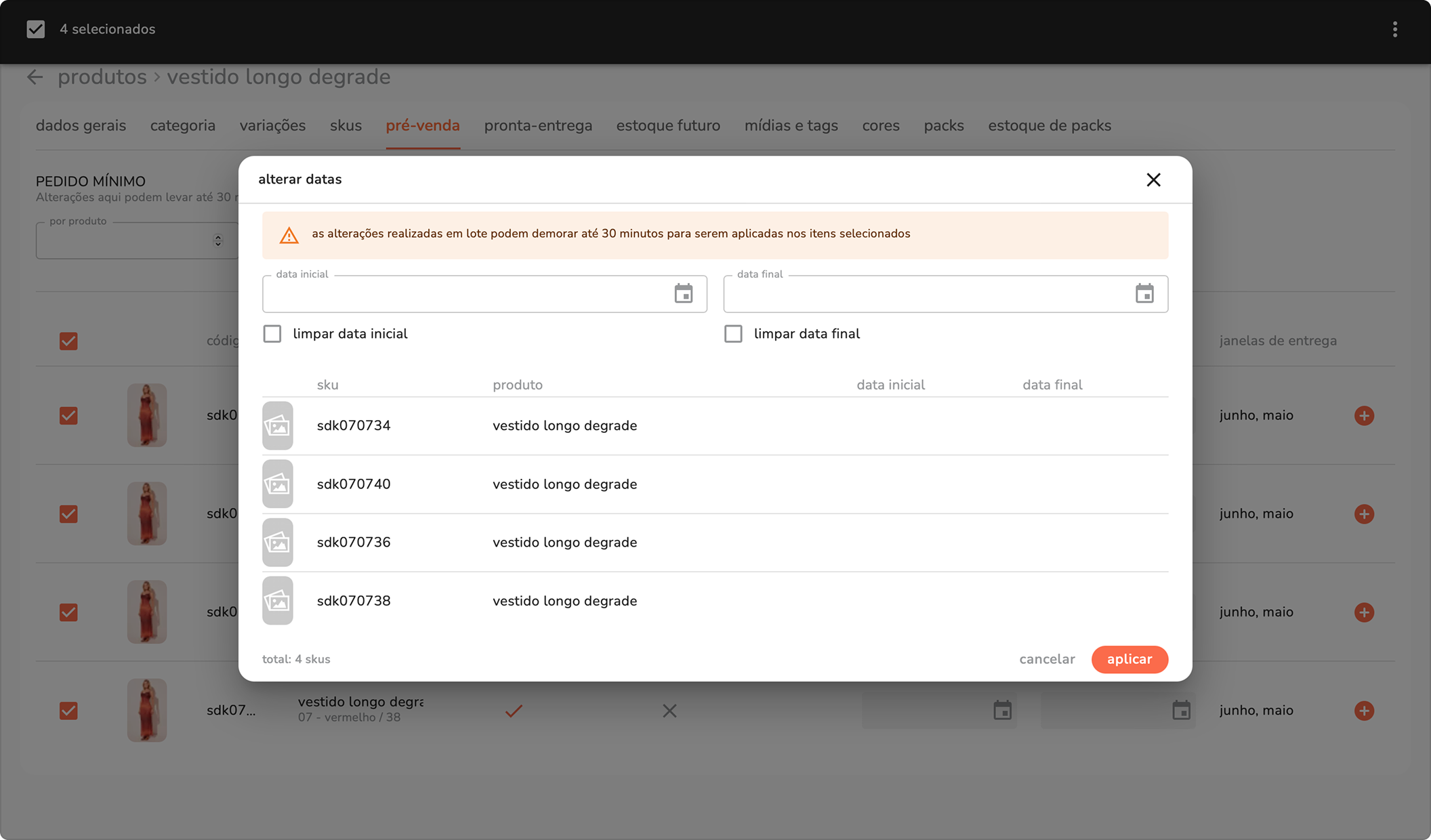This screenshot has height=840, width=1431.
Task: Enable limpar data inicial checkbox
Action: (x=272, y=334)
